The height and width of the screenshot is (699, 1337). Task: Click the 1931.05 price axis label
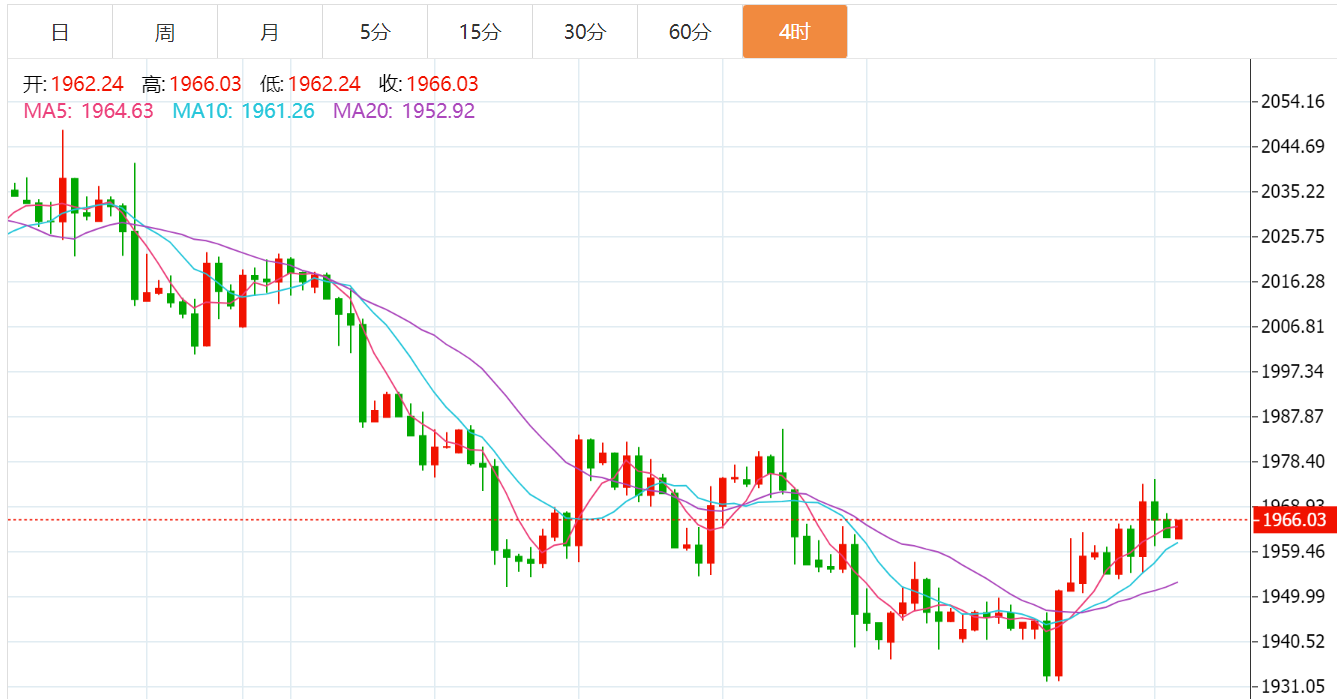pyautogui.click(x=1294, y=686)
